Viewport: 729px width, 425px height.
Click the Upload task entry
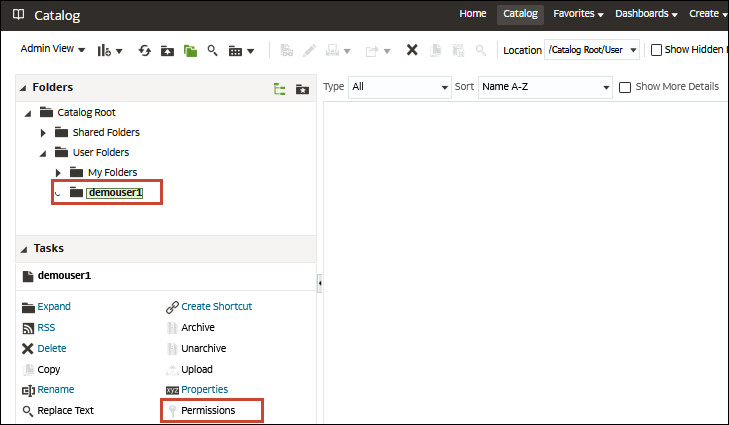pos(197,370)
